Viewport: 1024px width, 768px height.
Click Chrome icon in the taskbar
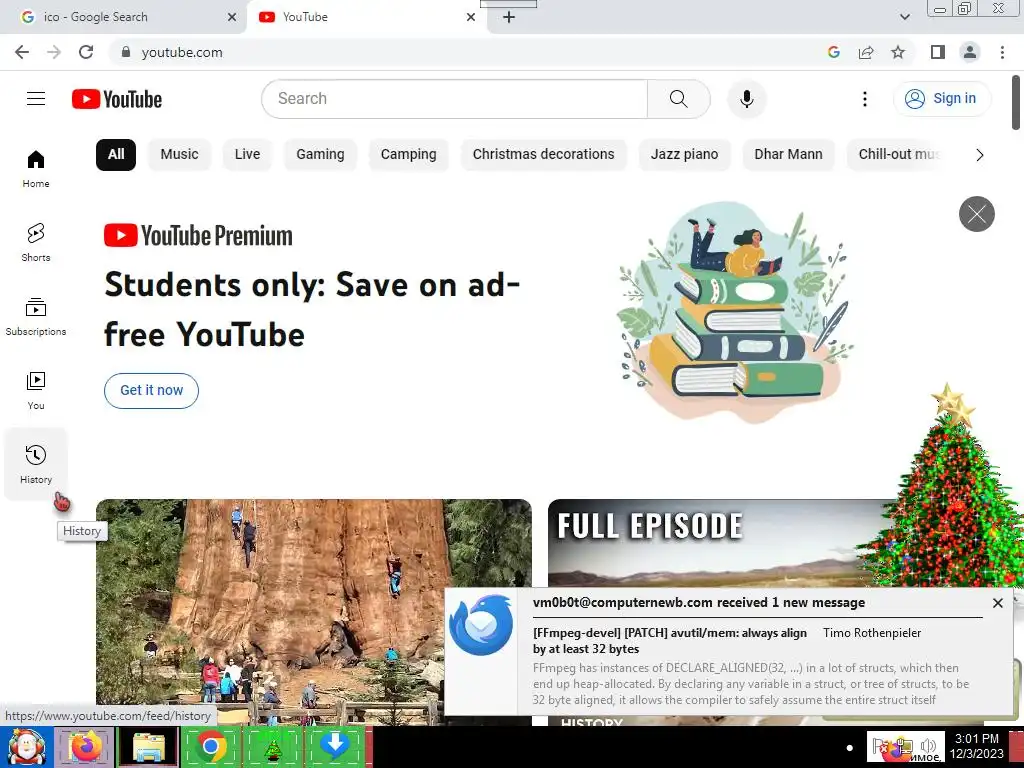pos(210,746)
